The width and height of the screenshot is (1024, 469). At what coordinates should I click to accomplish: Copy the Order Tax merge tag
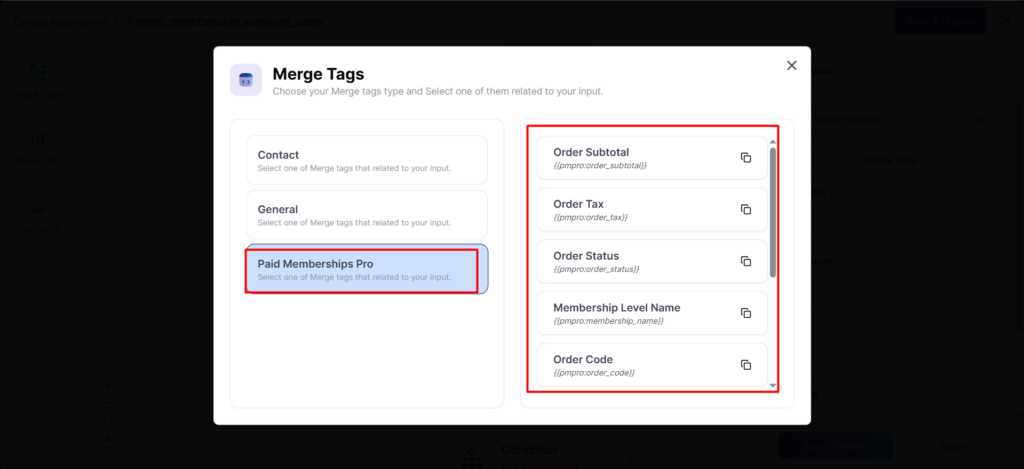(745, 209)
